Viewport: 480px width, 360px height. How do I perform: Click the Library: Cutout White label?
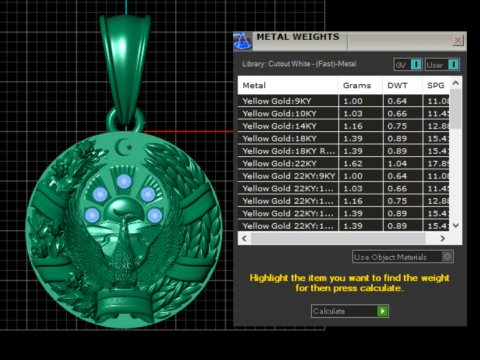(299, 64)
